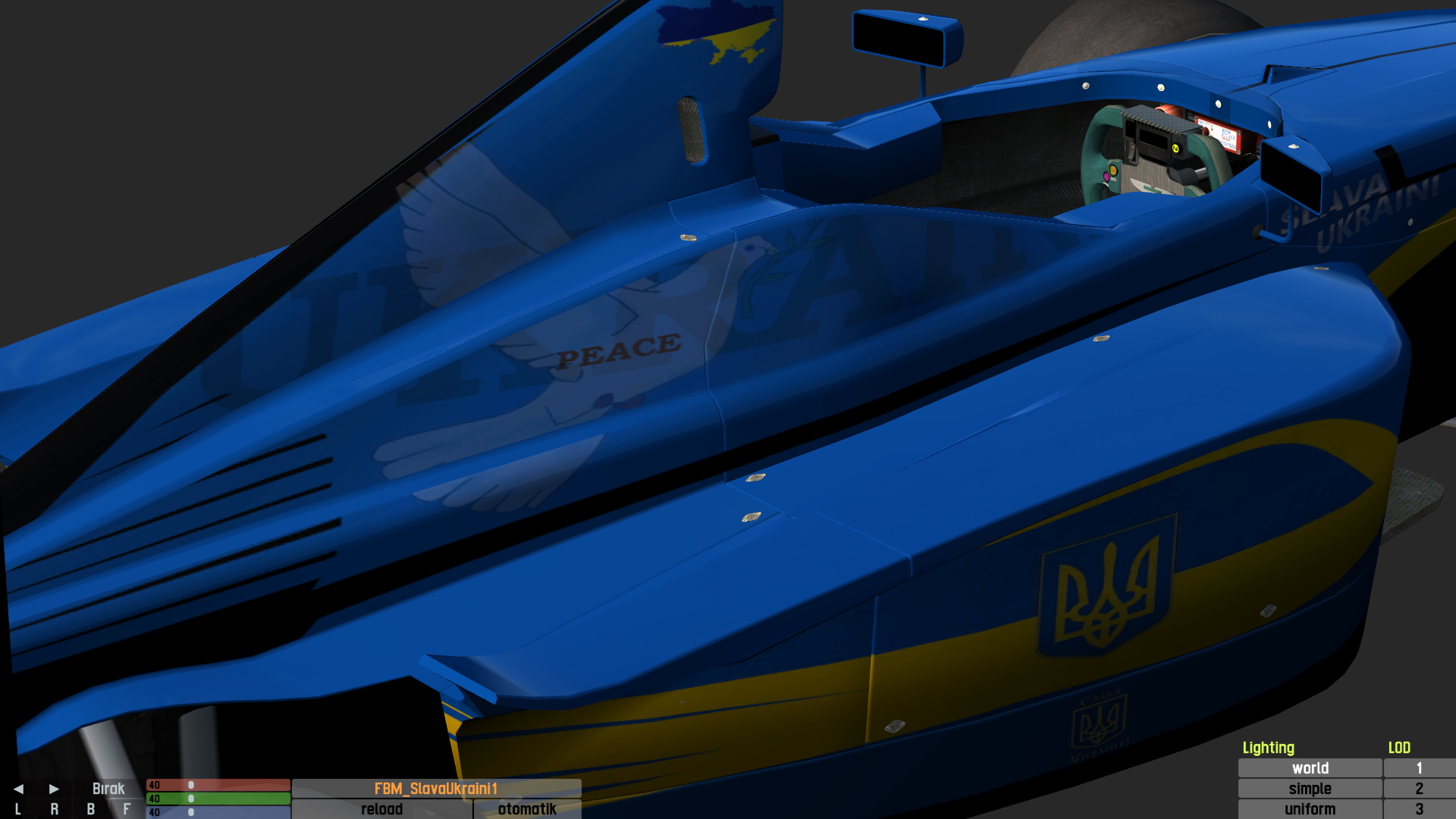This screenshot has height=819, width=1456.
Task: Click the FBM_SlavaUkraini1 skin name
Action: click(436, 789)
